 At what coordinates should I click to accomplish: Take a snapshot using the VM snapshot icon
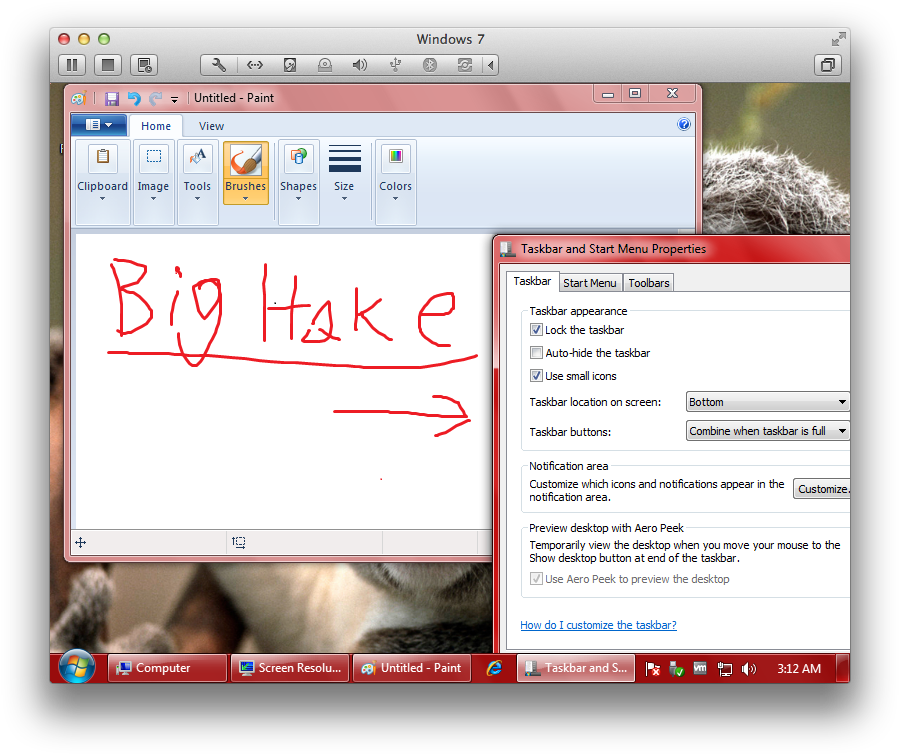(x=144, y=65)
